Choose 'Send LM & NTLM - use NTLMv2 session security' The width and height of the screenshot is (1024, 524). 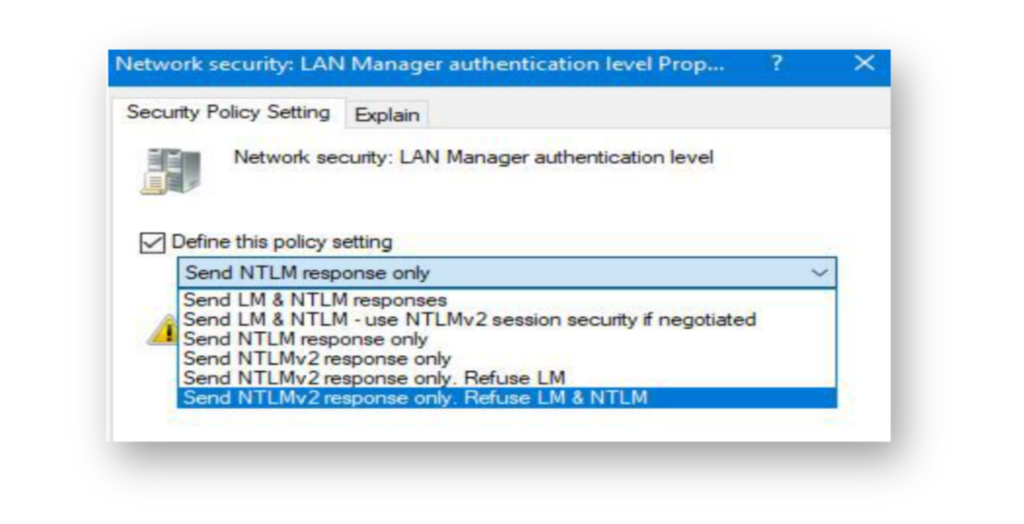[507, 319]
